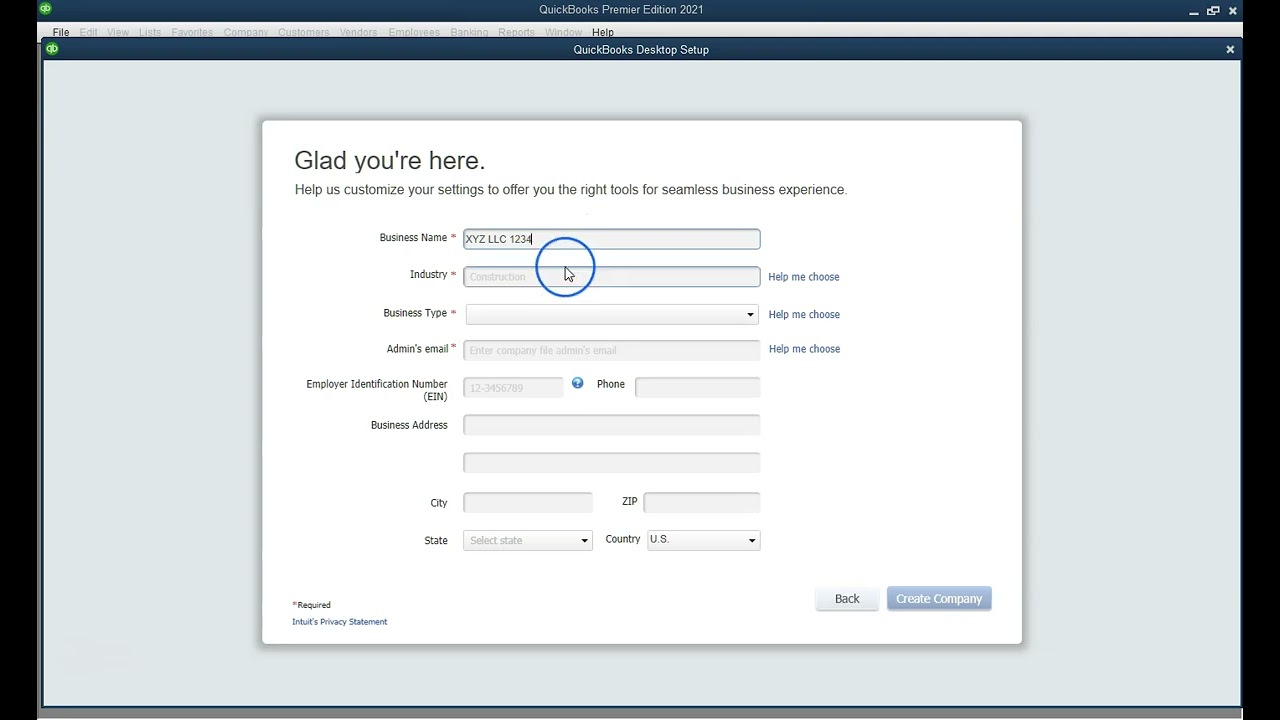Open Intuit's Privacy Statement link
This screenshot has width=1280, height=720.
tap(339, 622)
